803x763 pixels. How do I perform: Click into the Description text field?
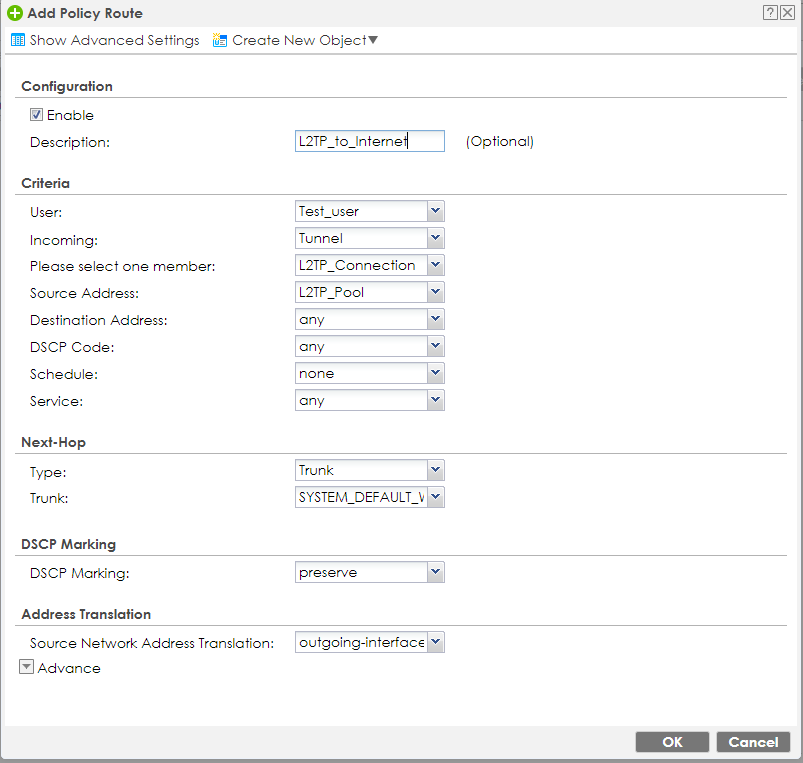pyautogui.click(x=369, y=142)
